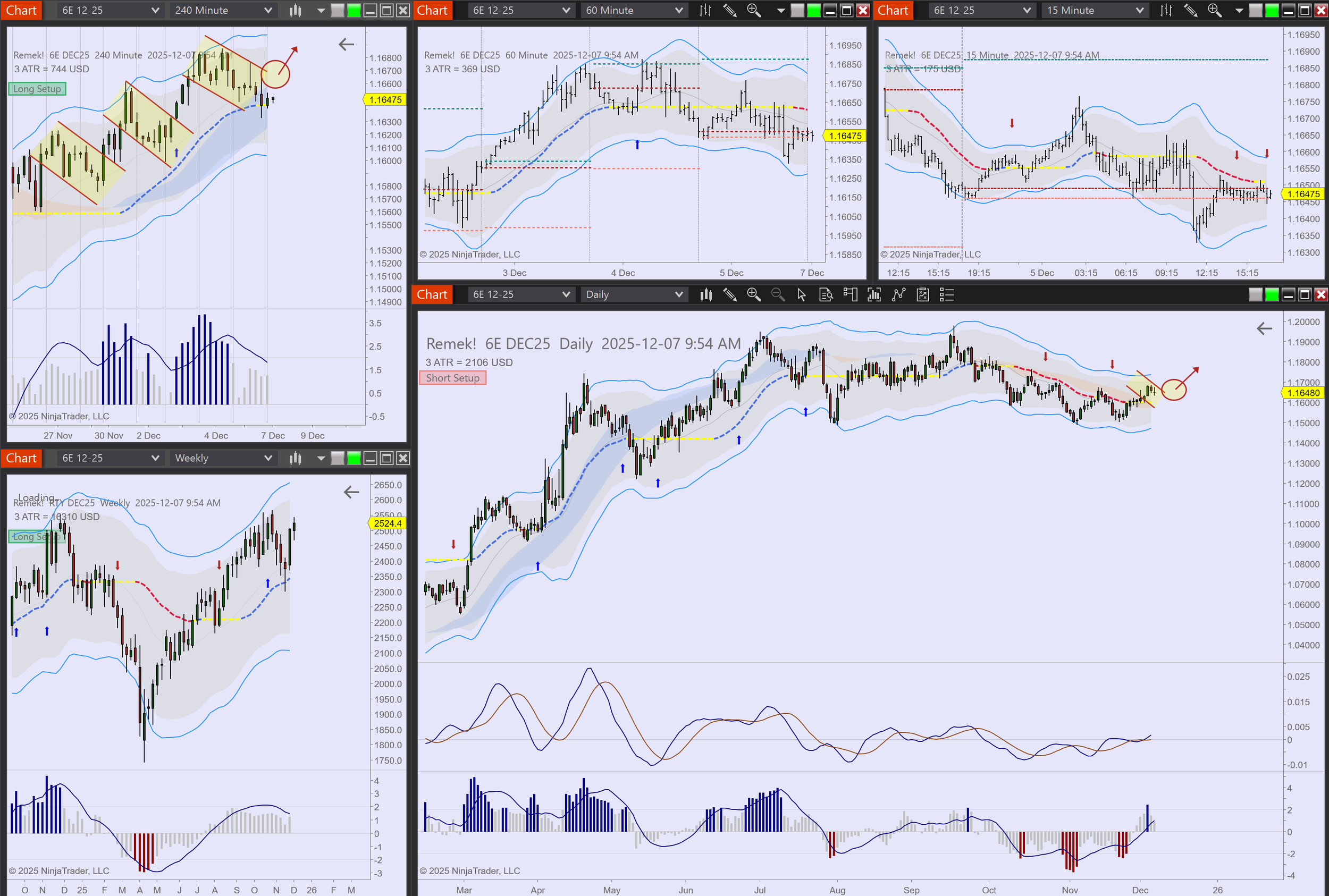Click the '3 ATR = 369 USD' text

[x=462, y=69]
